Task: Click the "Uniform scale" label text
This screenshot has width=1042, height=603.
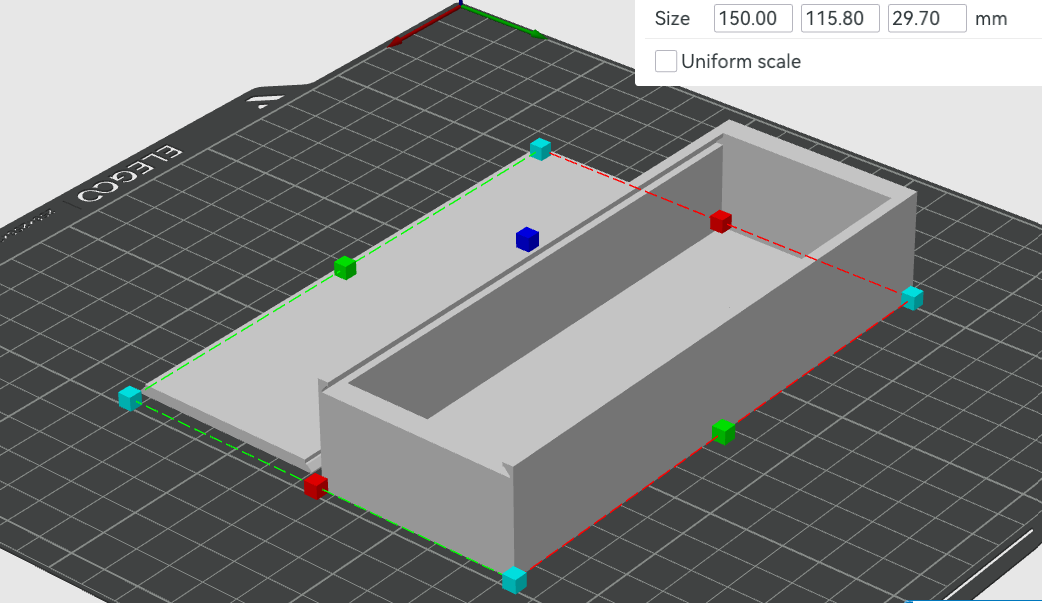Action: pyautogui.click(x=741, y=61)
